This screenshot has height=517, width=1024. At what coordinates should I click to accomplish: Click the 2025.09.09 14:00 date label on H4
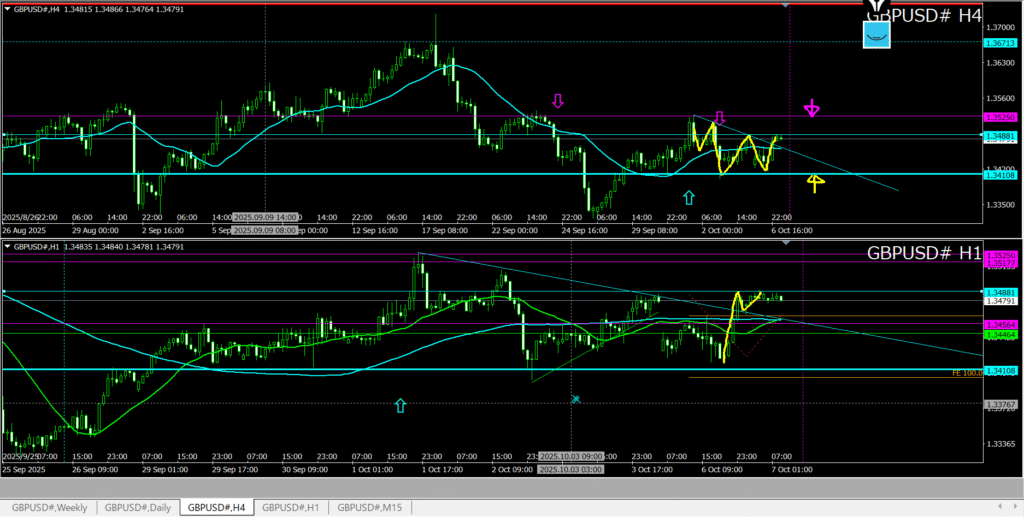266,217
